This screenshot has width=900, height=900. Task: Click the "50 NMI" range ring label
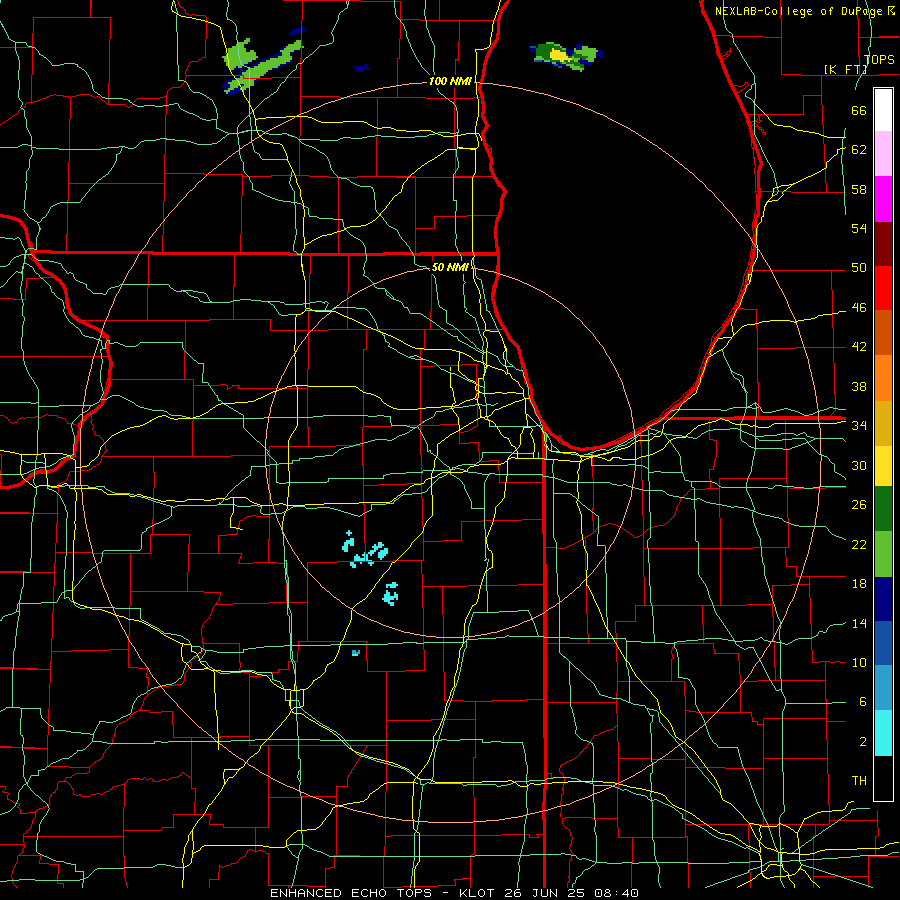[x=449, y=267]
